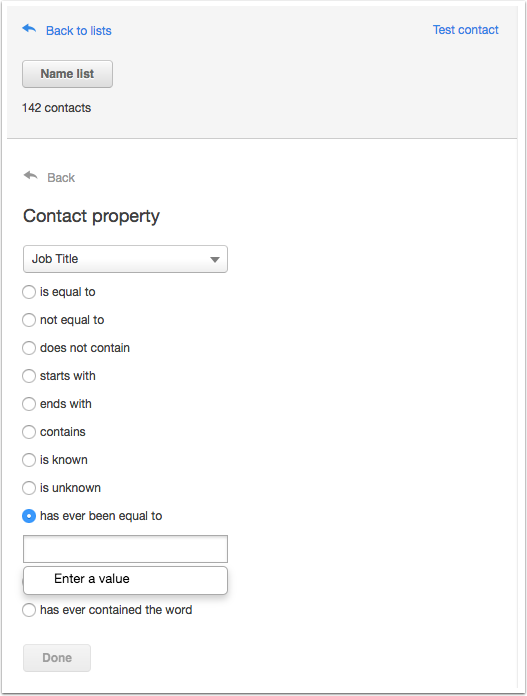
Task: Choose 'does not contain' radio button
Action: click(x=29, y=348)
